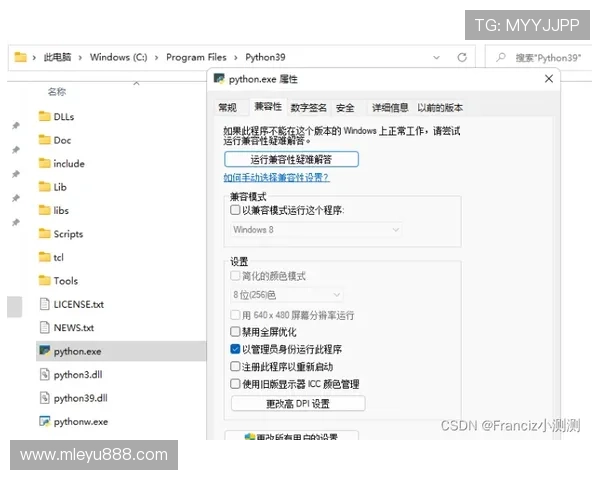Open the 8-bit (256) color dropdown

pos(287,295)
